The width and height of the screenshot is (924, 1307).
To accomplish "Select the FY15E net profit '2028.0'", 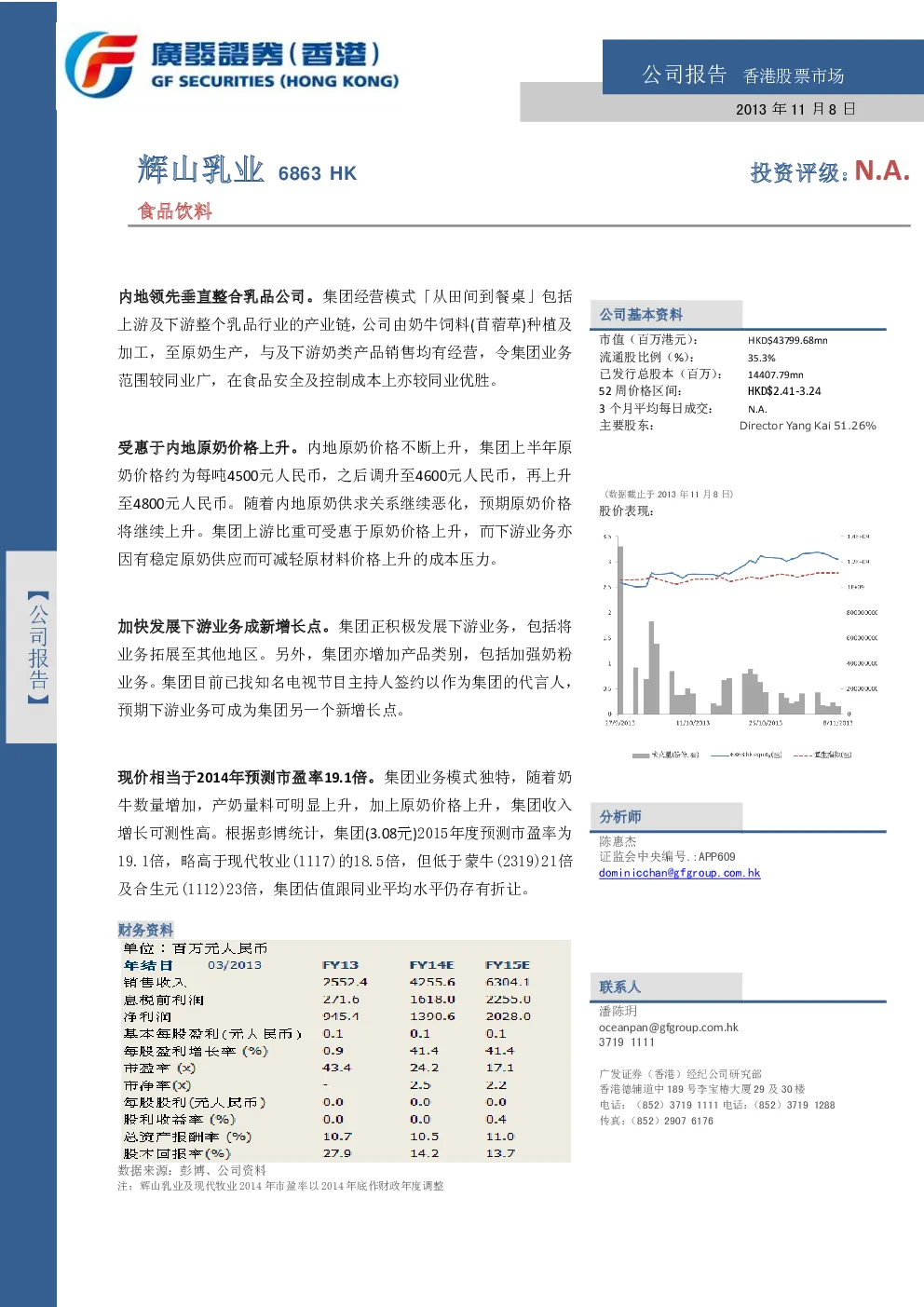I will click(x=508, y=1016).
